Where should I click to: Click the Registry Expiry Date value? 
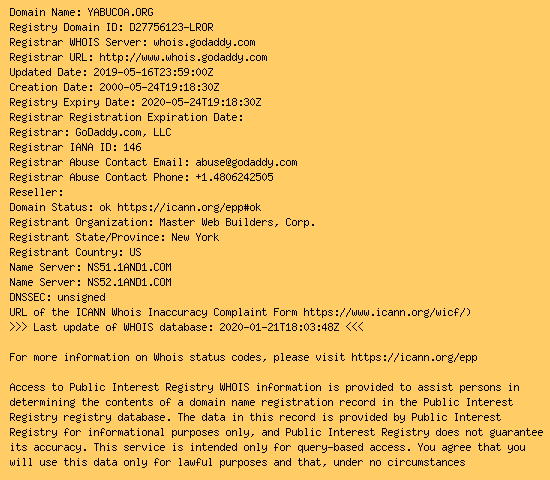201,102
